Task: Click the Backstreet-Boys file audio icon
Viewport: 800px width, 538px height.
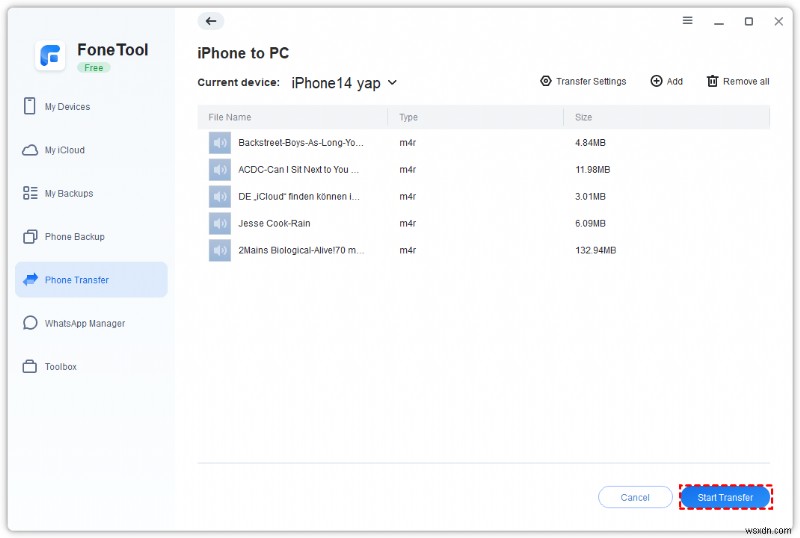Action: click(x=219, y=143)
